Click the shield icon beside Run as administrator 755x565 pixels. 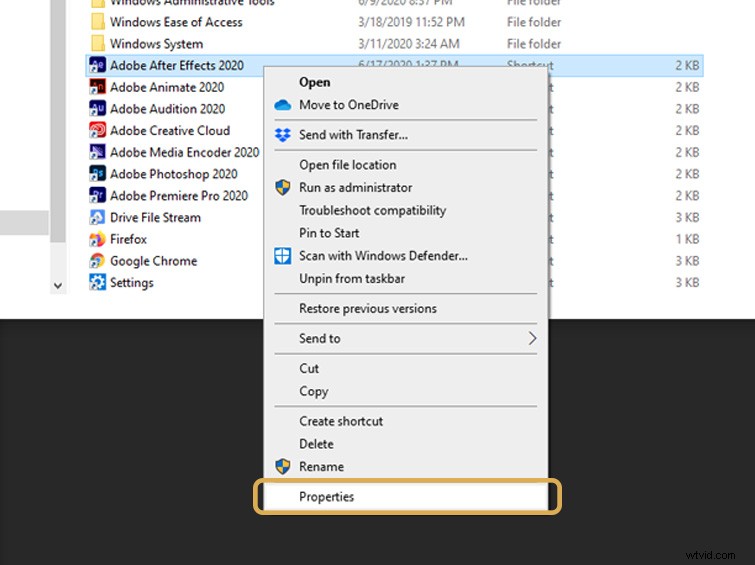click(x=283, y=187)
